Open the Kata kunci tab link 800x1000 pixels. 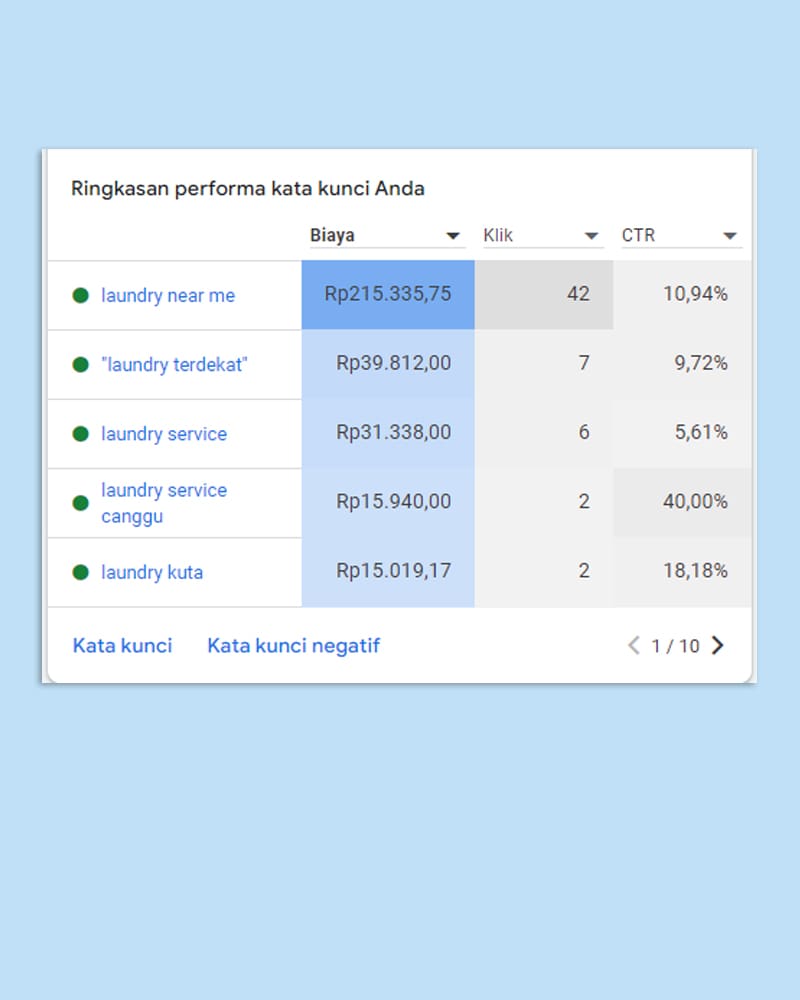(x=122, y=646)
